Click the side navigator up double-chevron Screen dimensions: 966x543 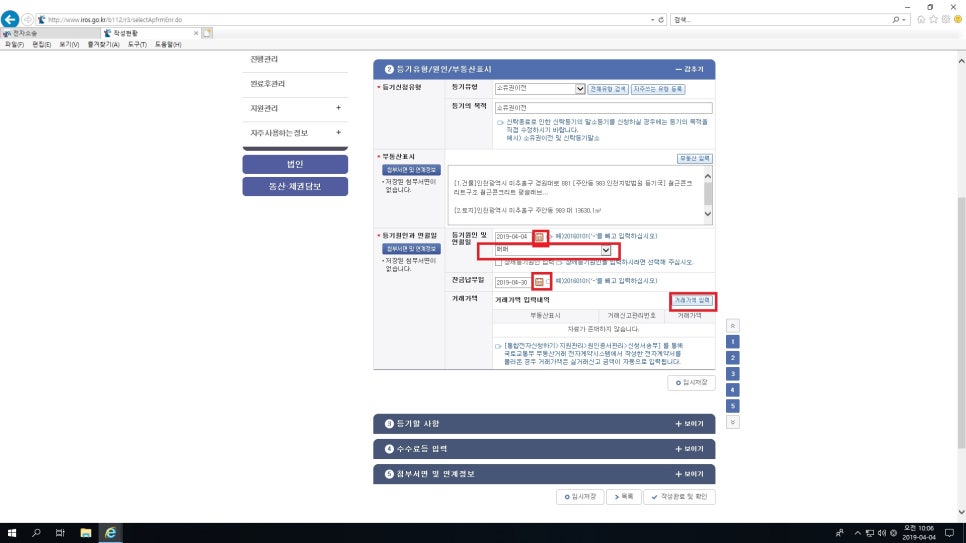733,325
